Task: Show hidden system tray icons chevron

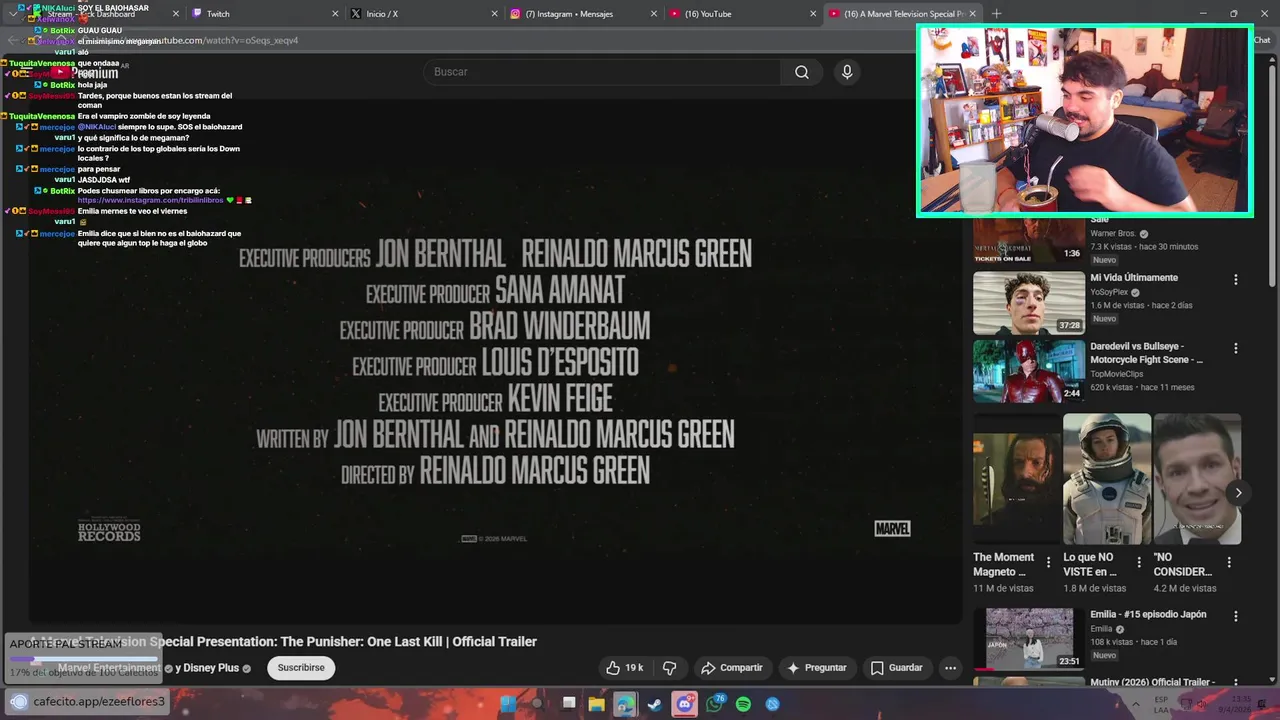Action: [1135, 704]
